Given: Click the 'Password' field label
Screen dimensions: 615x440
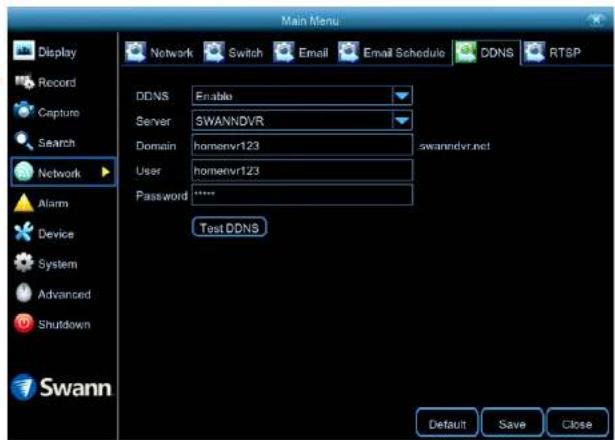Looking at the screenshot, I should point(162,196).
